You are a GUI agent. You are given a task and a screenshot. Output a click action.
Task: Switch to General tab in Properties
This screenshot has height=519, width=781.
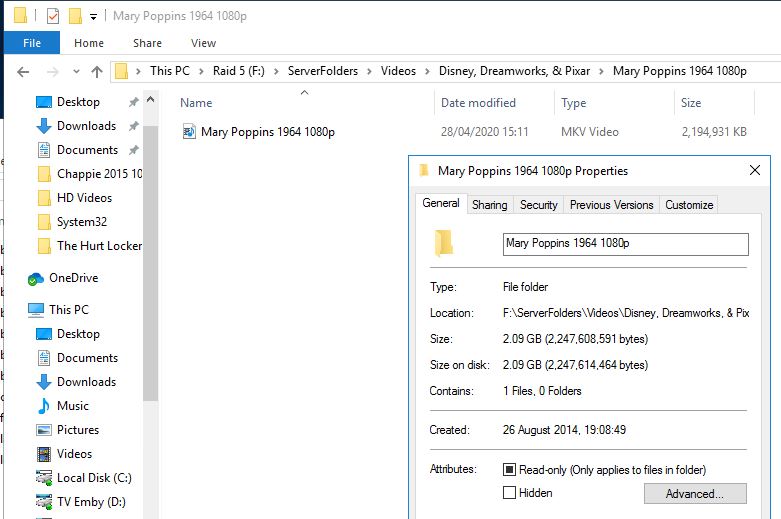tap(441, 203)
